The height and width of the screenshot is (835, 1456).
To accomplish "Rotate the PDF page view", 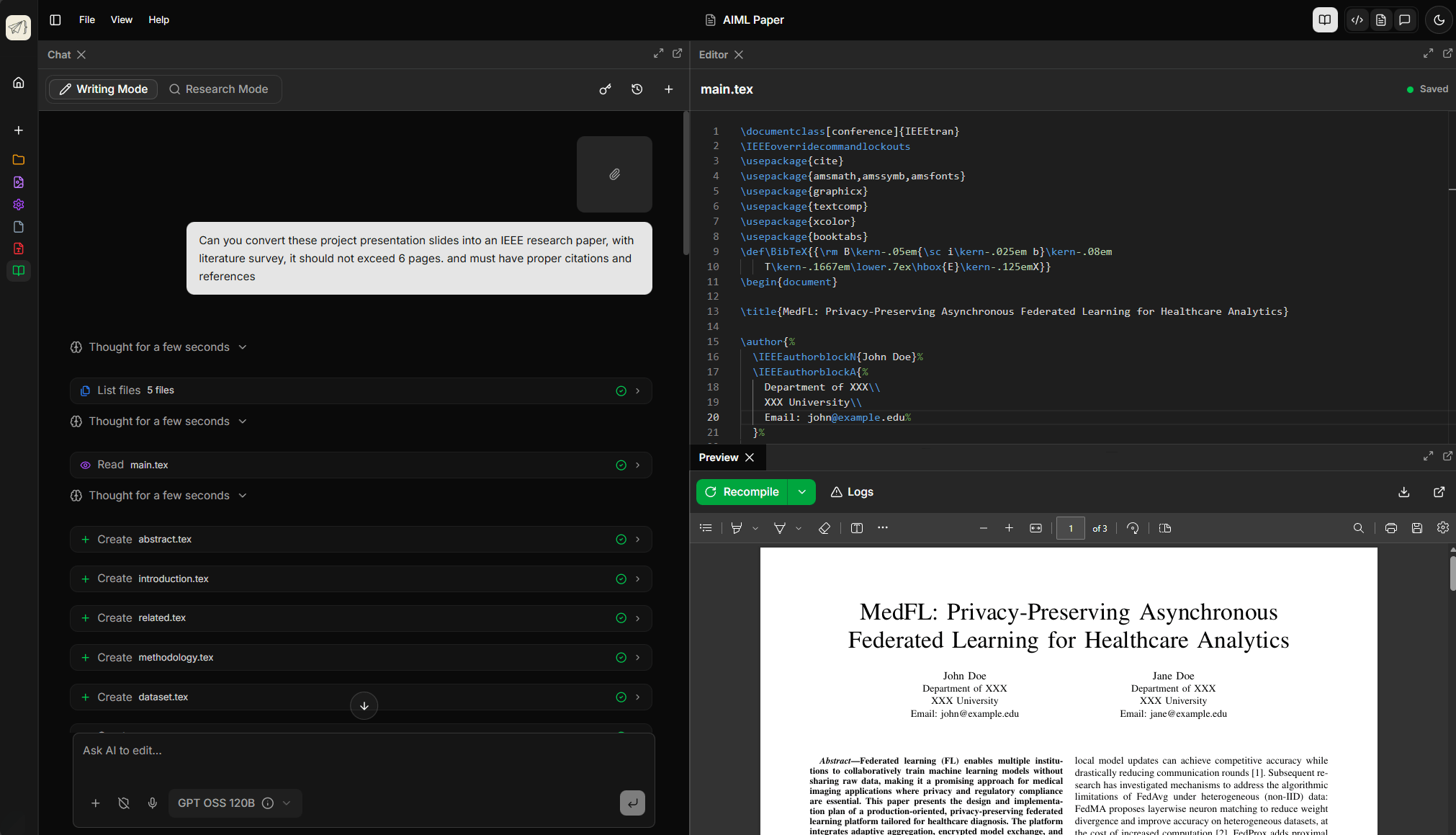I will tap(1133, 528).
